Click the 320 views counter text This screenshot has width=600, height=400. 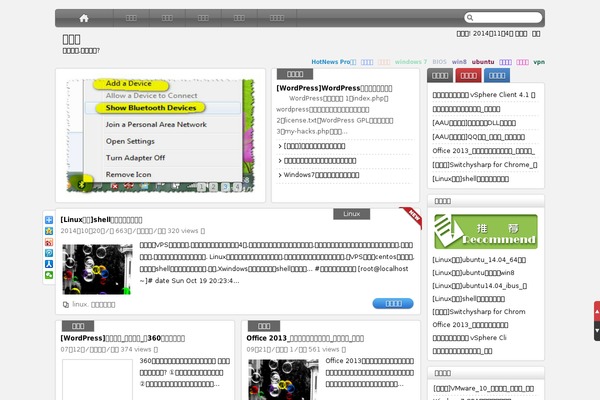[183, 231]
